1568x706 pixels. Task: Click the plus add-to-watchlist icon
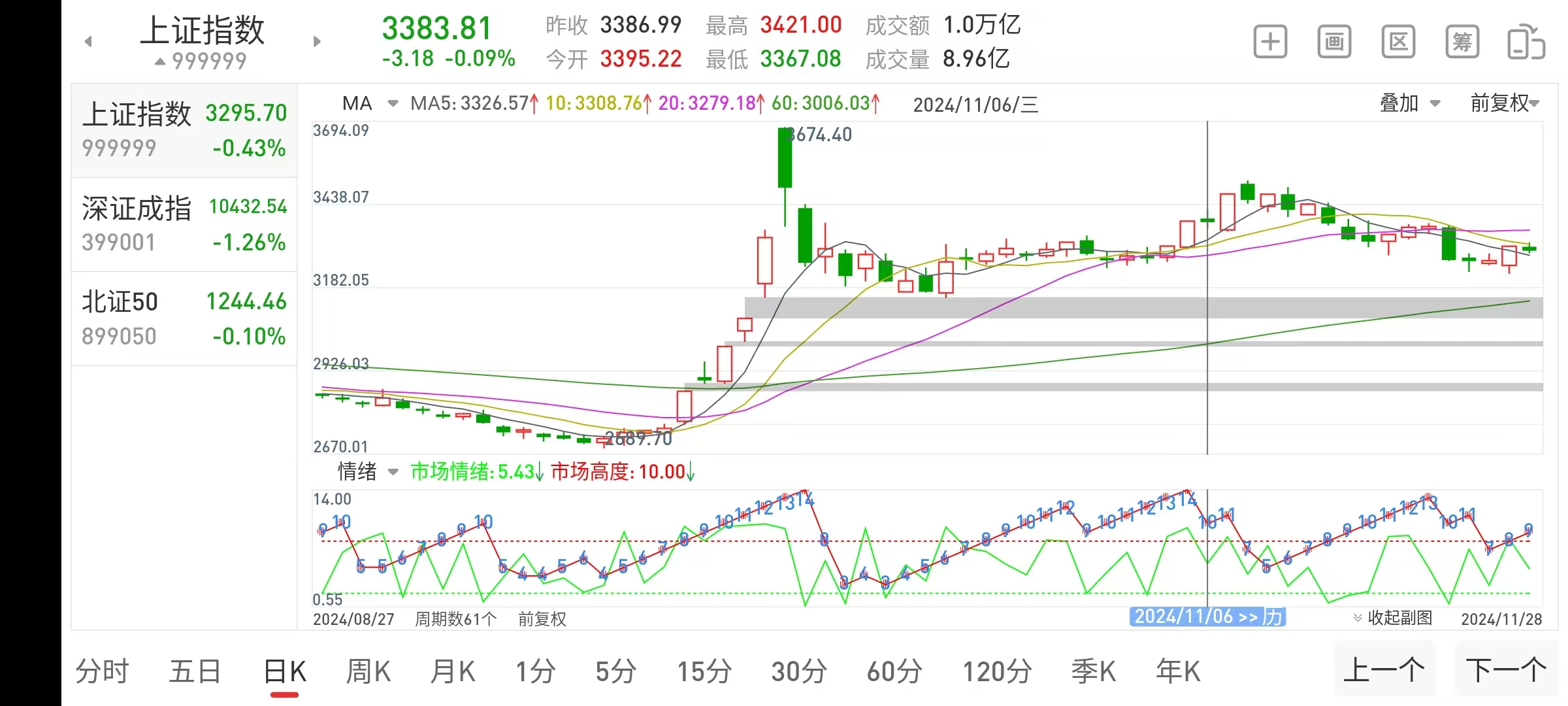1270,42
